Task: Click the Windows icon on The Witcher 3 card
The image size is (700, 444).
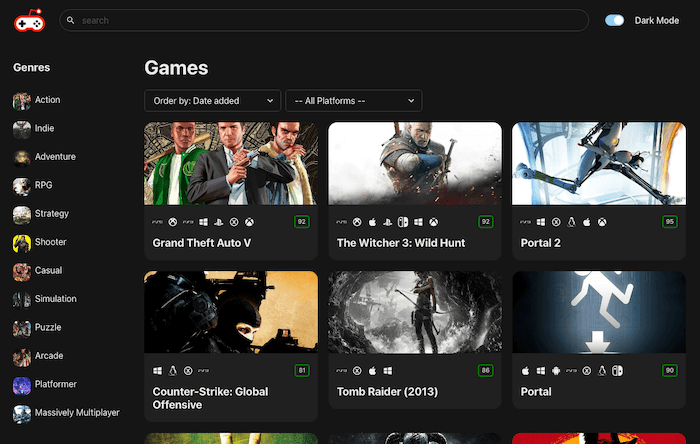Action: 418,222
